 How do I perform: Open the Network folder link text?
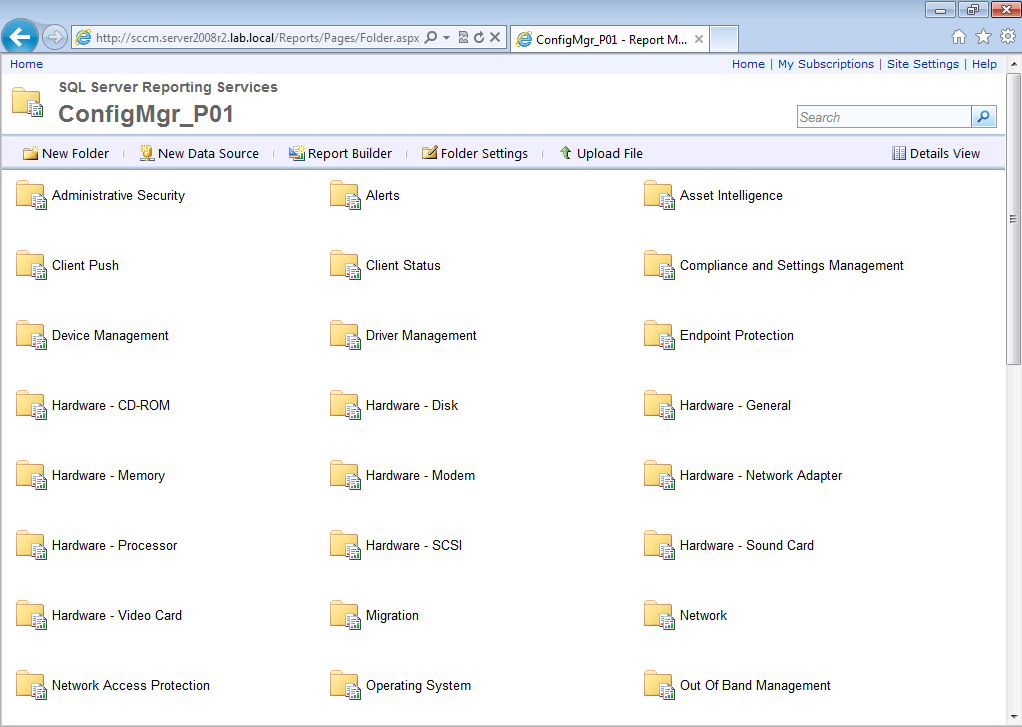click(703, 615)
